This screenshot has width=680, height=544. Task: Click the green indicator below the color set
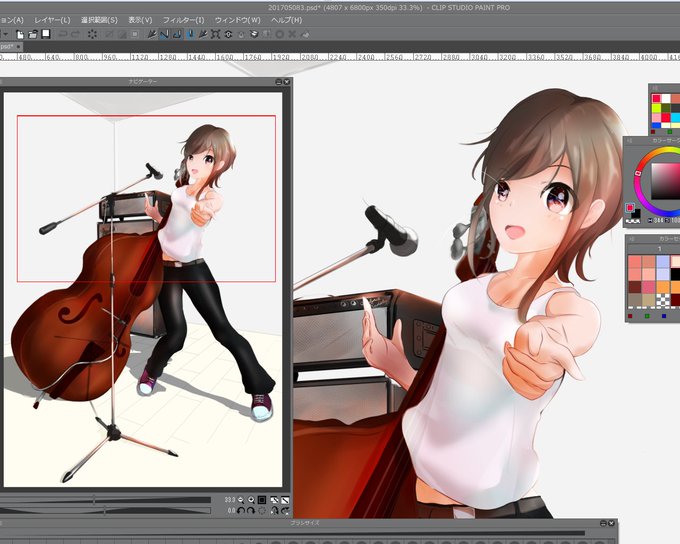(x=647, y=316)
